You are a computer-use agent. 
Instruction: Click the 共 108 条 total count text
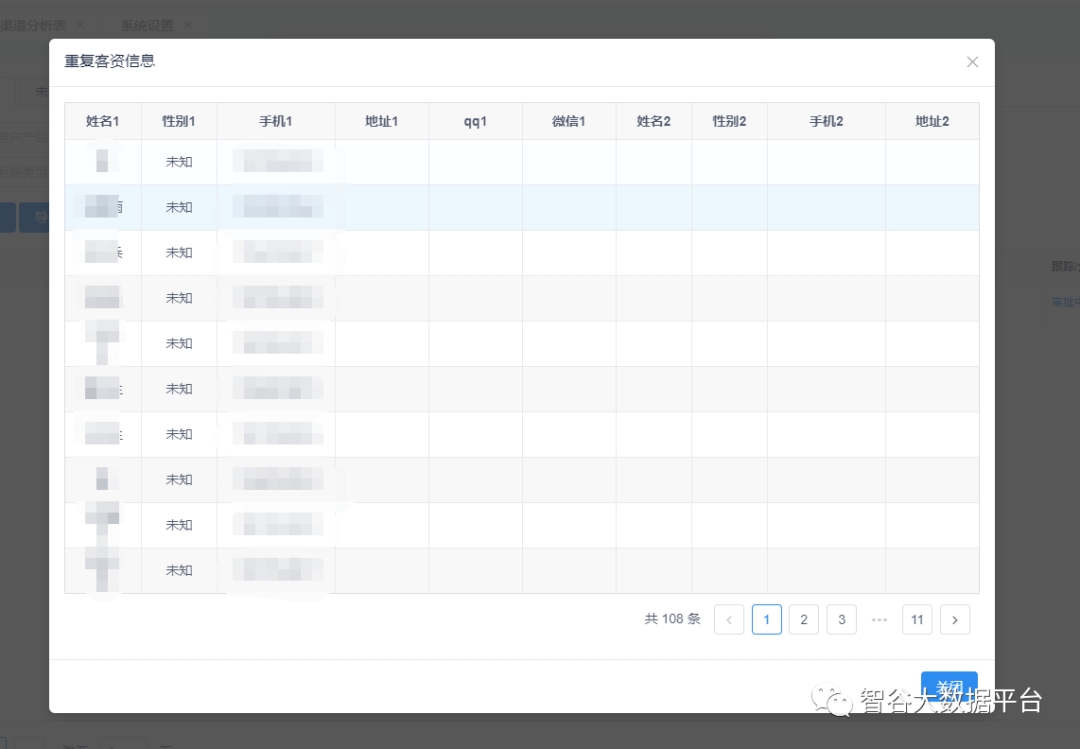tap(672, 619)
